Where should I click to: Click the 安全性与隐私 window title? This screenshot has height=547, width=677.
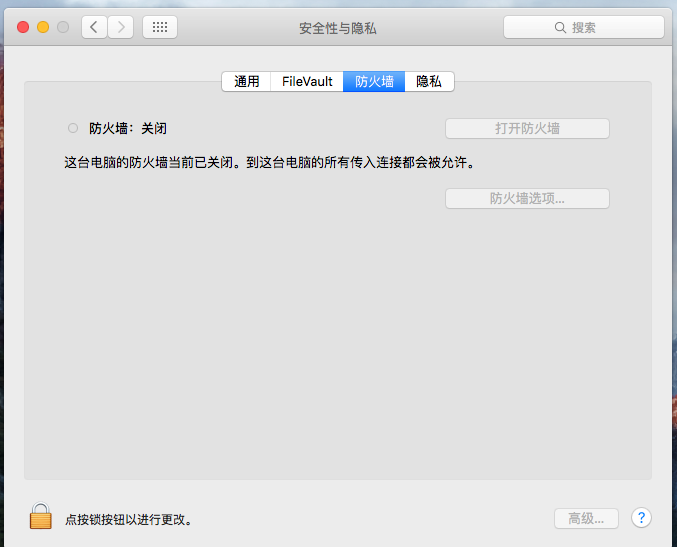coord(338,28)
